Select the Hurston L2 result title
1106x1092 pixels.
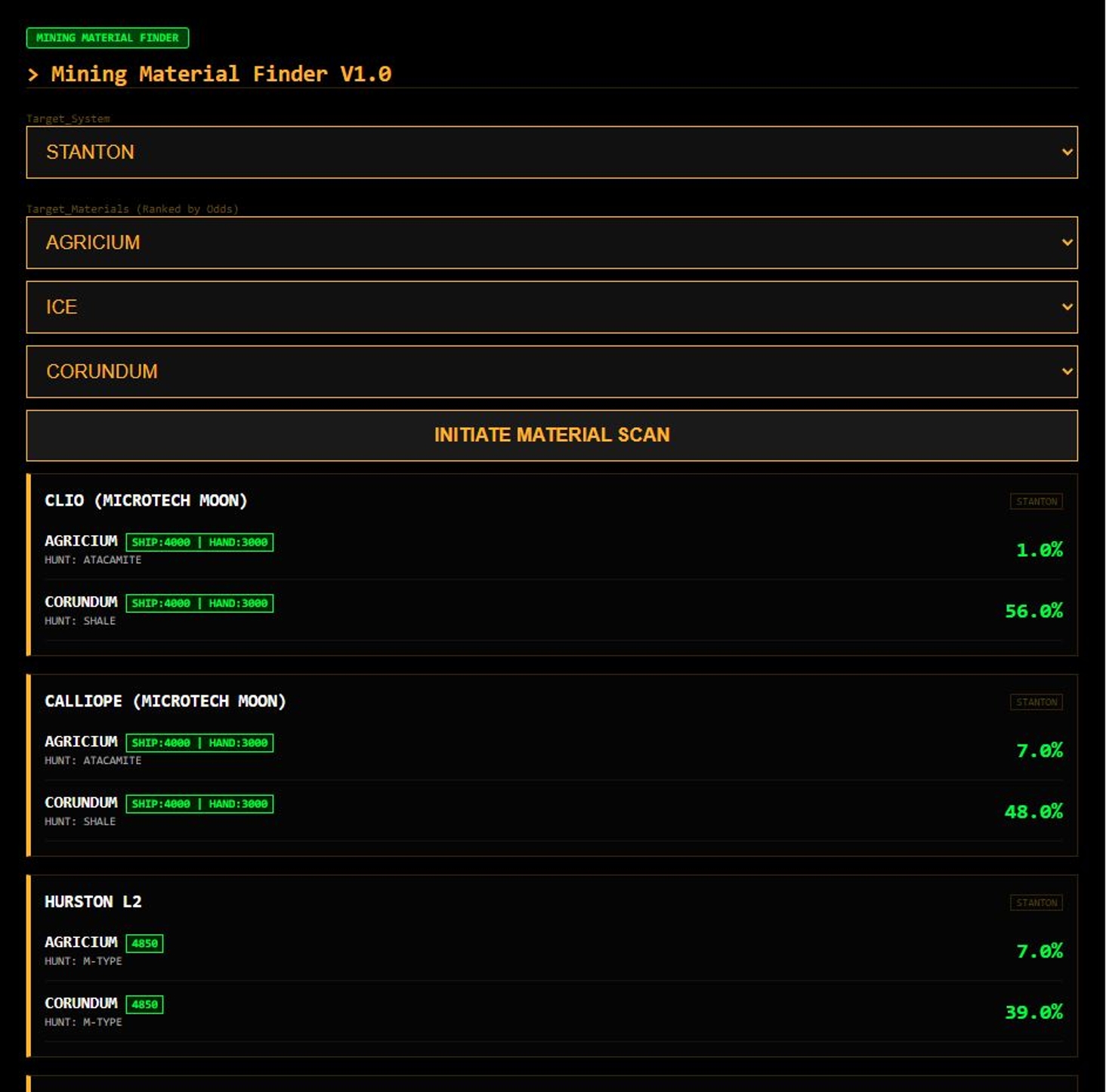pos(93,902)
